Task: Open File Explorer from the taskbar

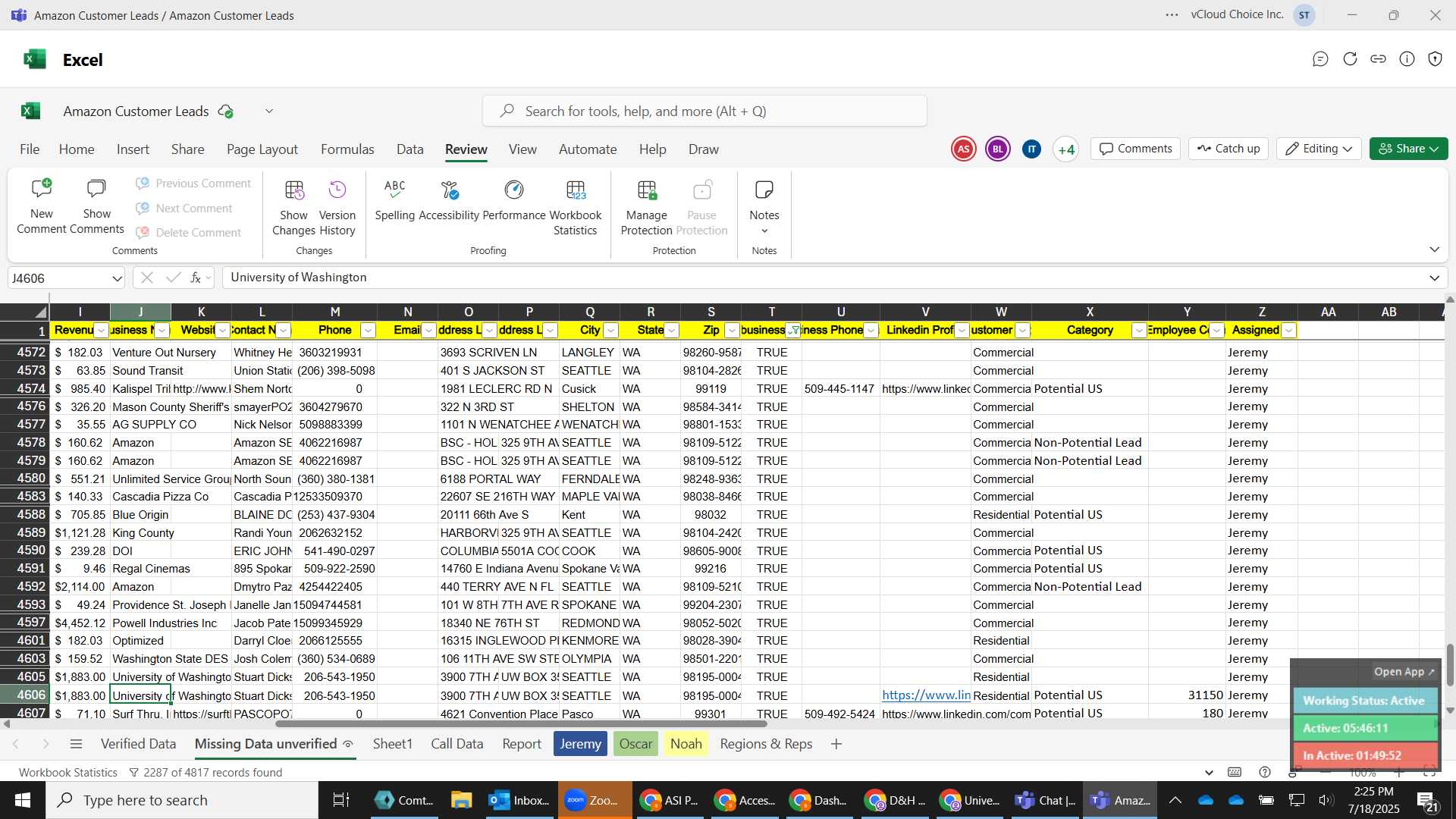Action: 461,800
